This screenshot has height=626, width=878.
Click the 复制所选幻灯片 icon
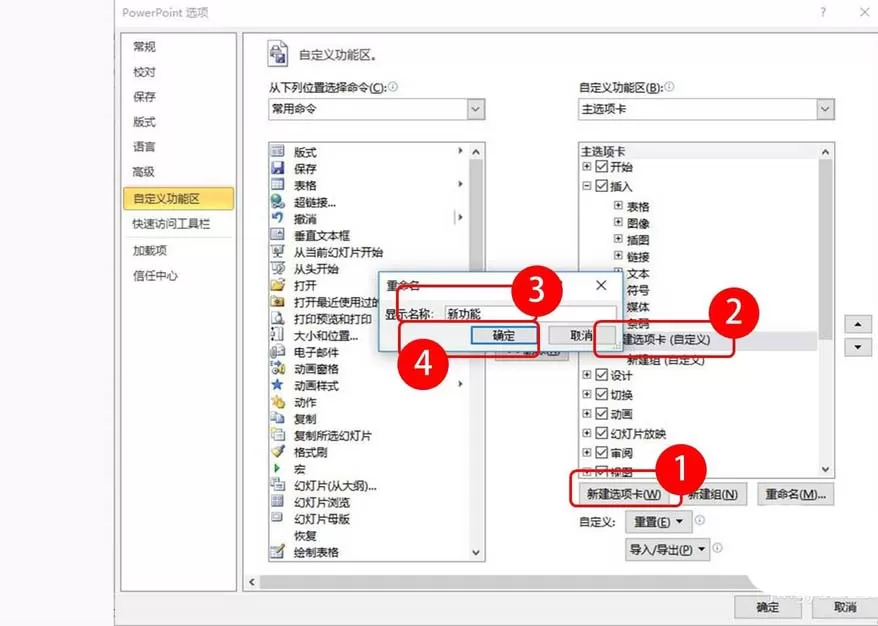278,435
